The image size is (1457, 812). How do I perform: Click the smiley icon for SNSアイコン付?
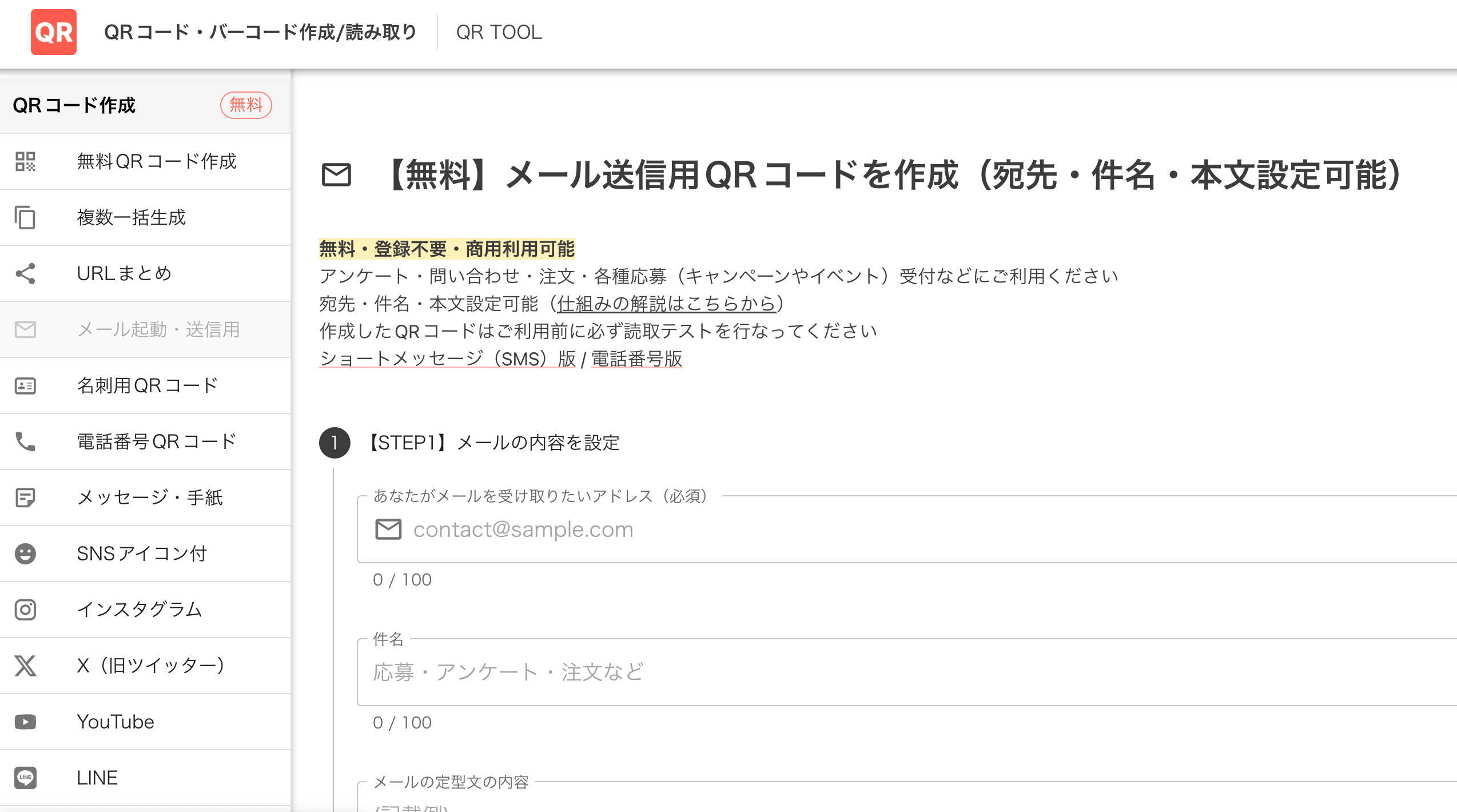[x=26, y=553]
